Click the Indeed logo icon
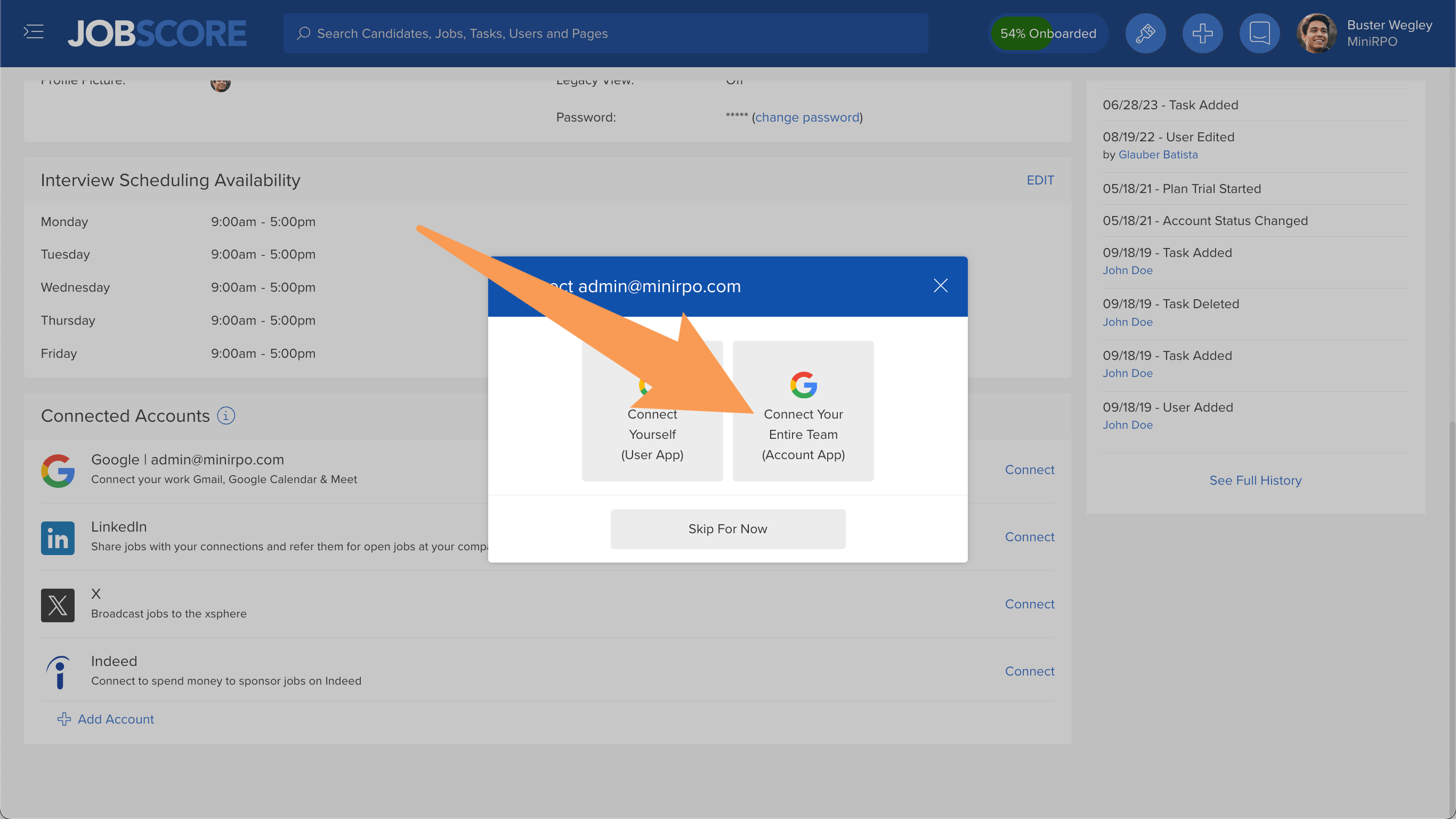Image resolution: width=1456 pixels, height=819 pixels. tap(58, 672)
